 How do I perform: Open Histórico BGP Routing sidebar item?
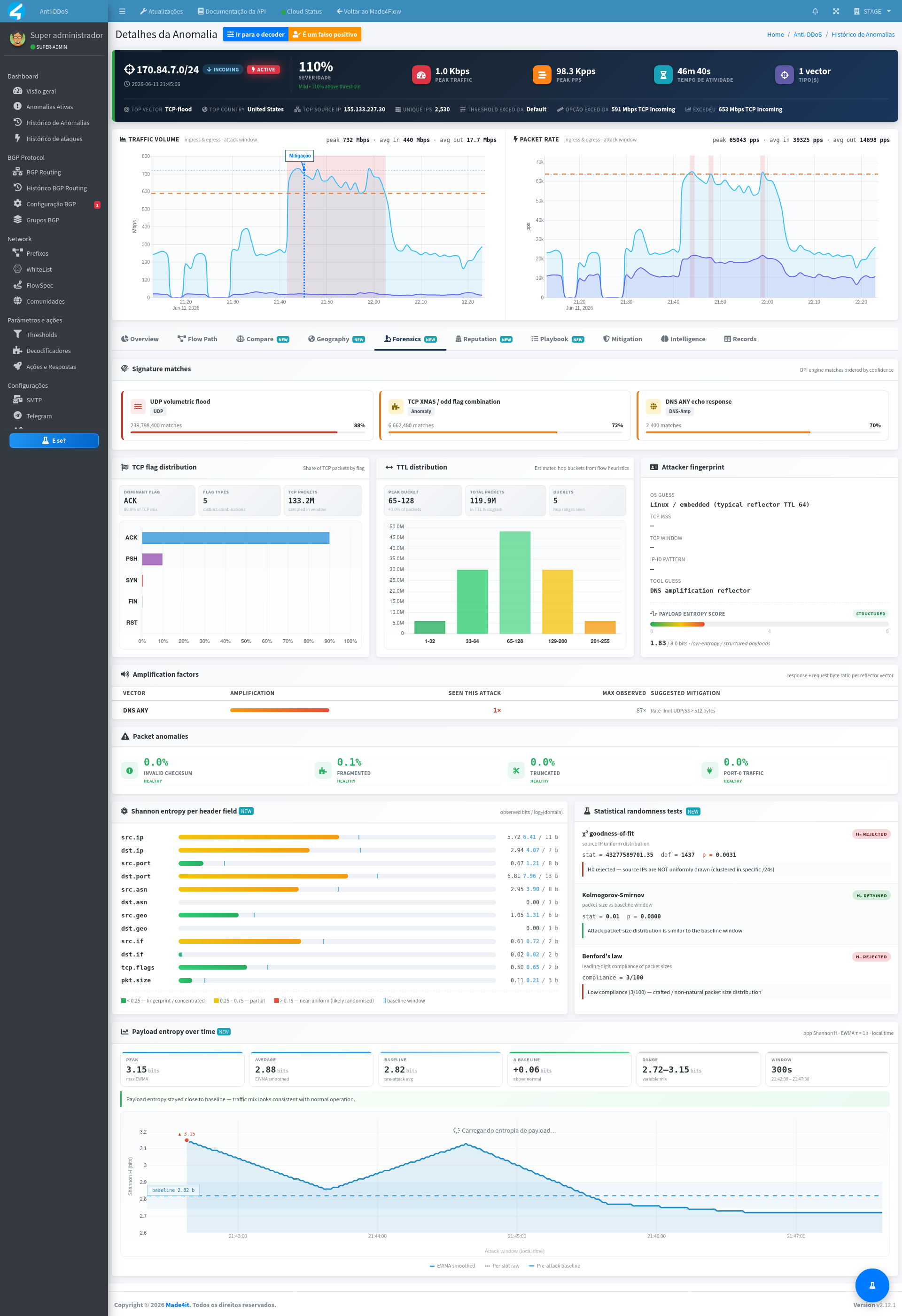tap(56, 188)
